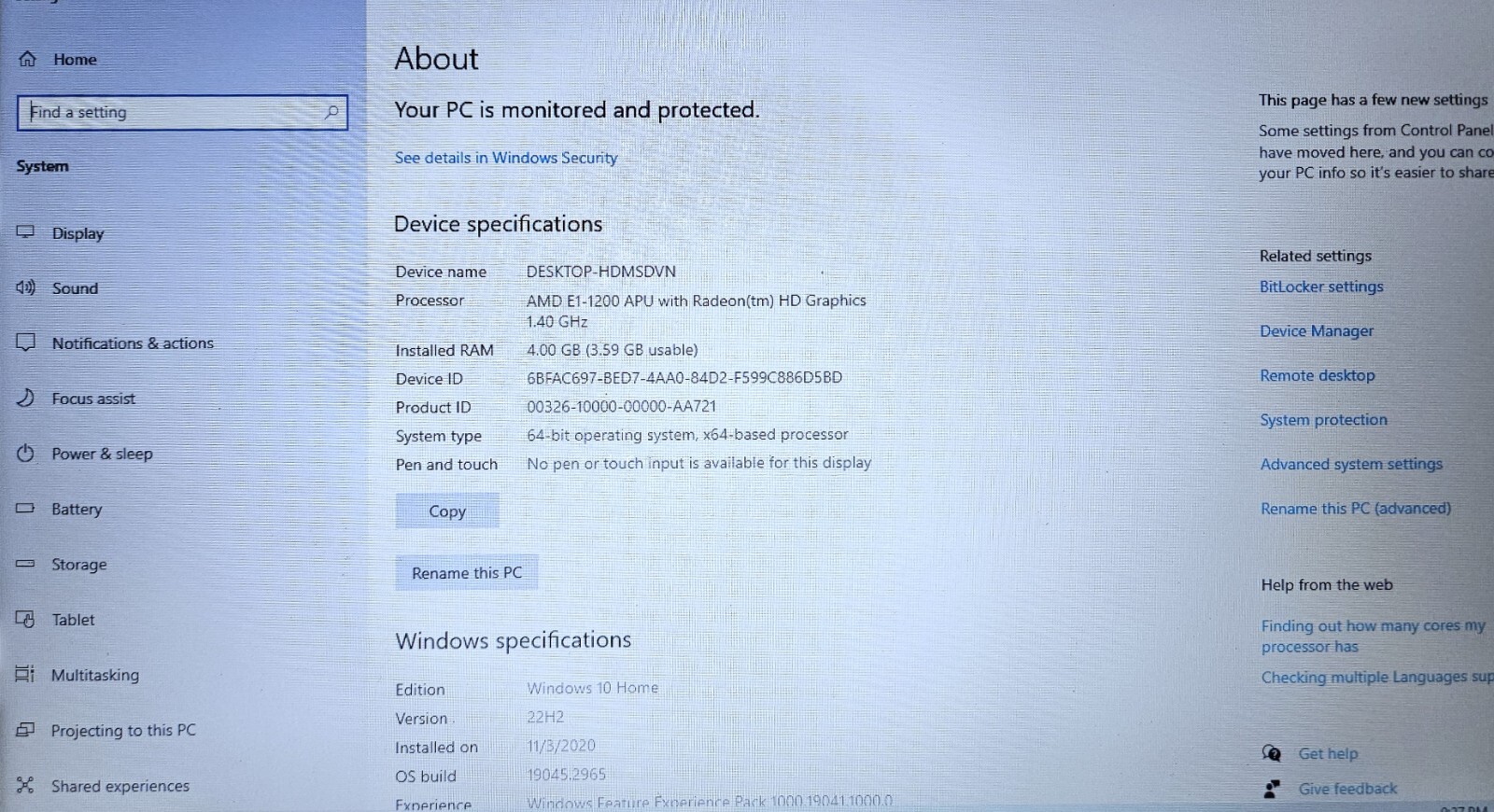Open Advanced system settings link
The image size is (1494, 812).
pos(1351,464)
